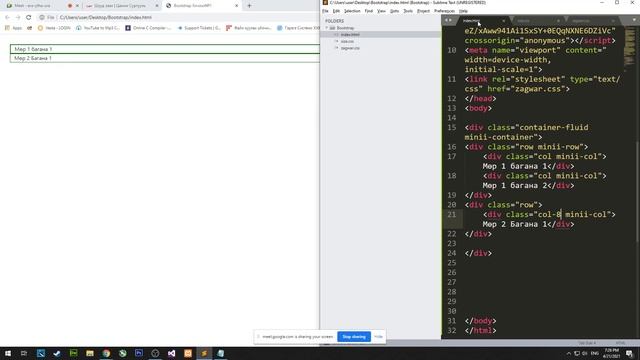The image size is (640, 360).
Task: Collapse the Bootstrap folder in sidebar
Action: 327,28
